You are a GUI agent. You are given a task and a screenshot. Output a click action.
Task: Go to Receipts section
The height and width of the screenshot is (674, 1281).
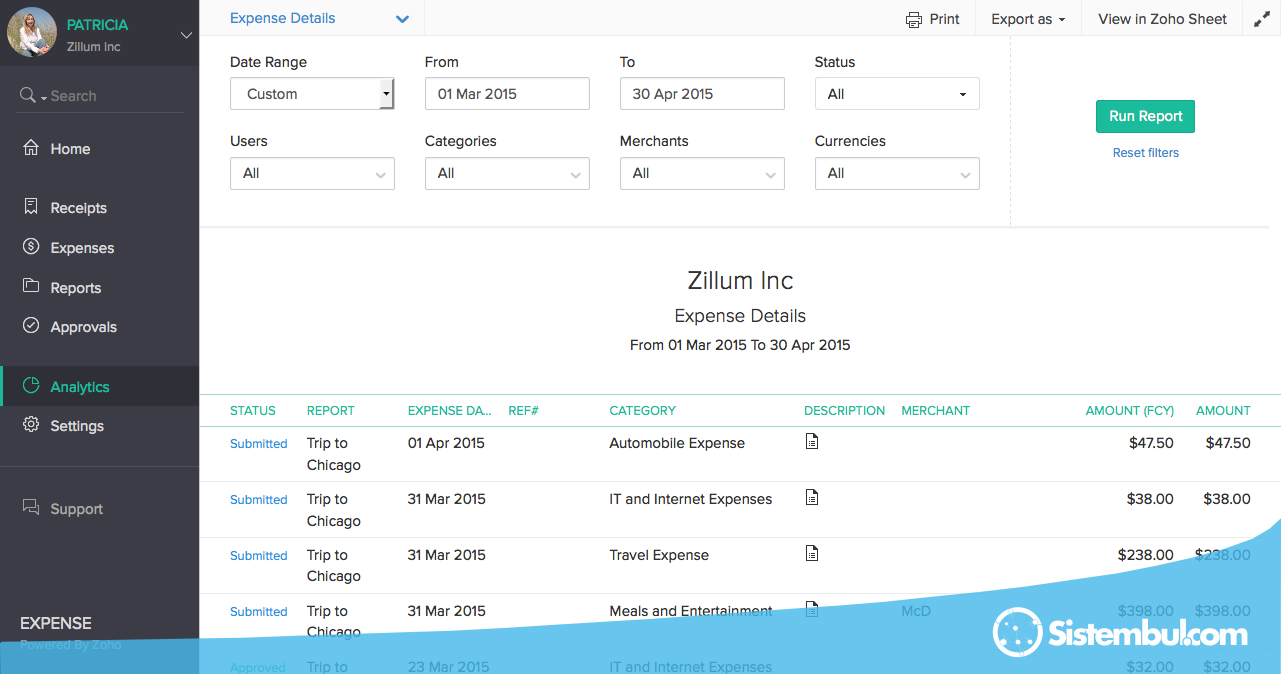(x=79, y=208)
